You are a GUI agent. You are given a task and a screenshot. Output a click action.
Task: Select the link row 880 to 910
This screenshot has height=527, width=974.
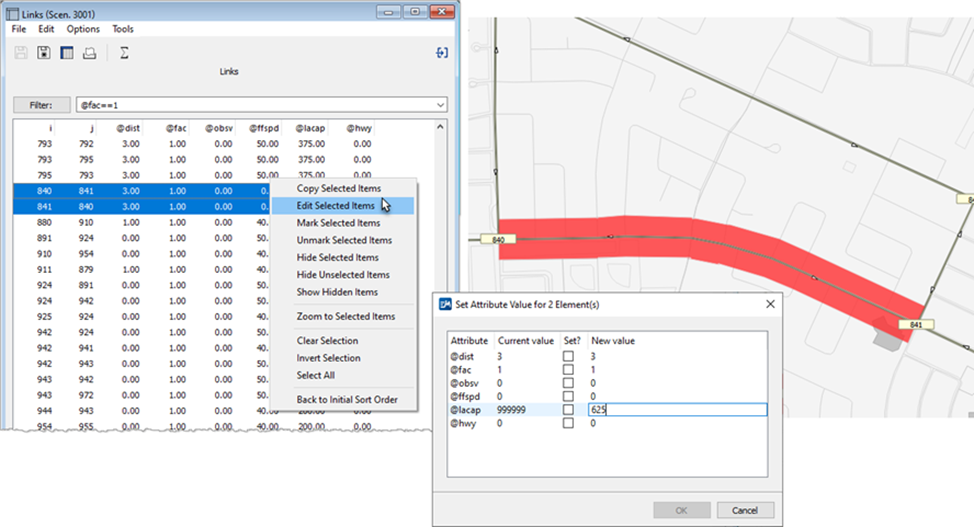tap(142, 222)
